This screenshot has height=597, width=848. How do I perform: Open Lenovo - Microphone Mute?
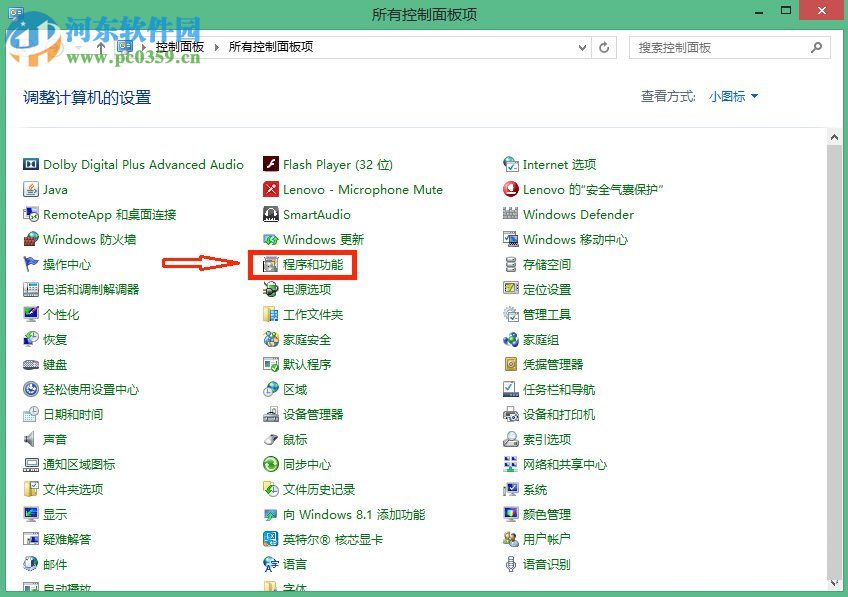click(x=361, y=189)
